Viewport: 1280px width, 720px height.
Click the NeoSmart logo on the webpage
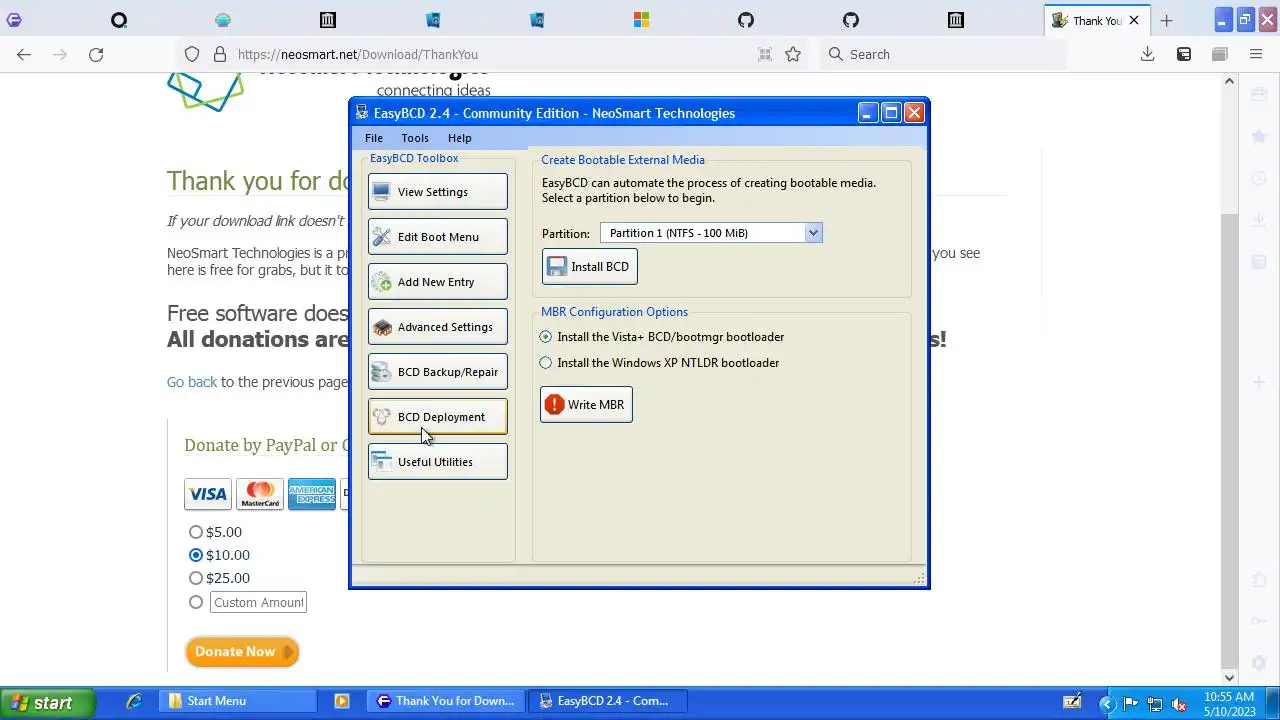(x=205, y=91)
